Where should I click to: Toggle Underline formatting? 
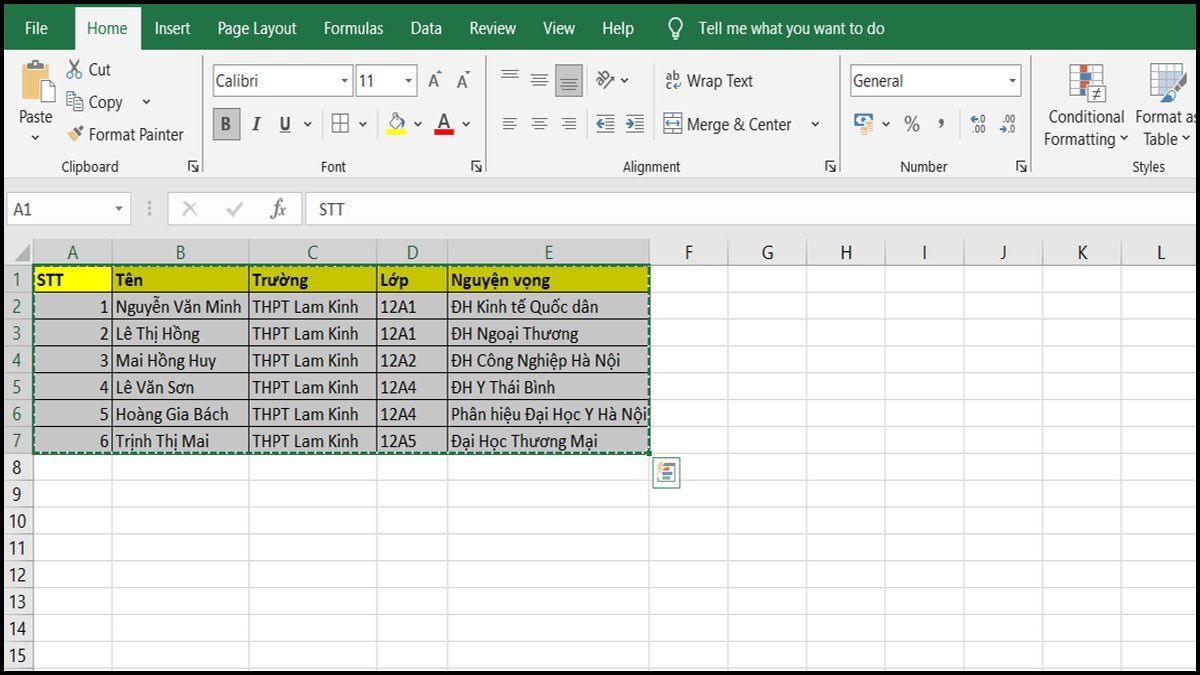pos(285,124)
